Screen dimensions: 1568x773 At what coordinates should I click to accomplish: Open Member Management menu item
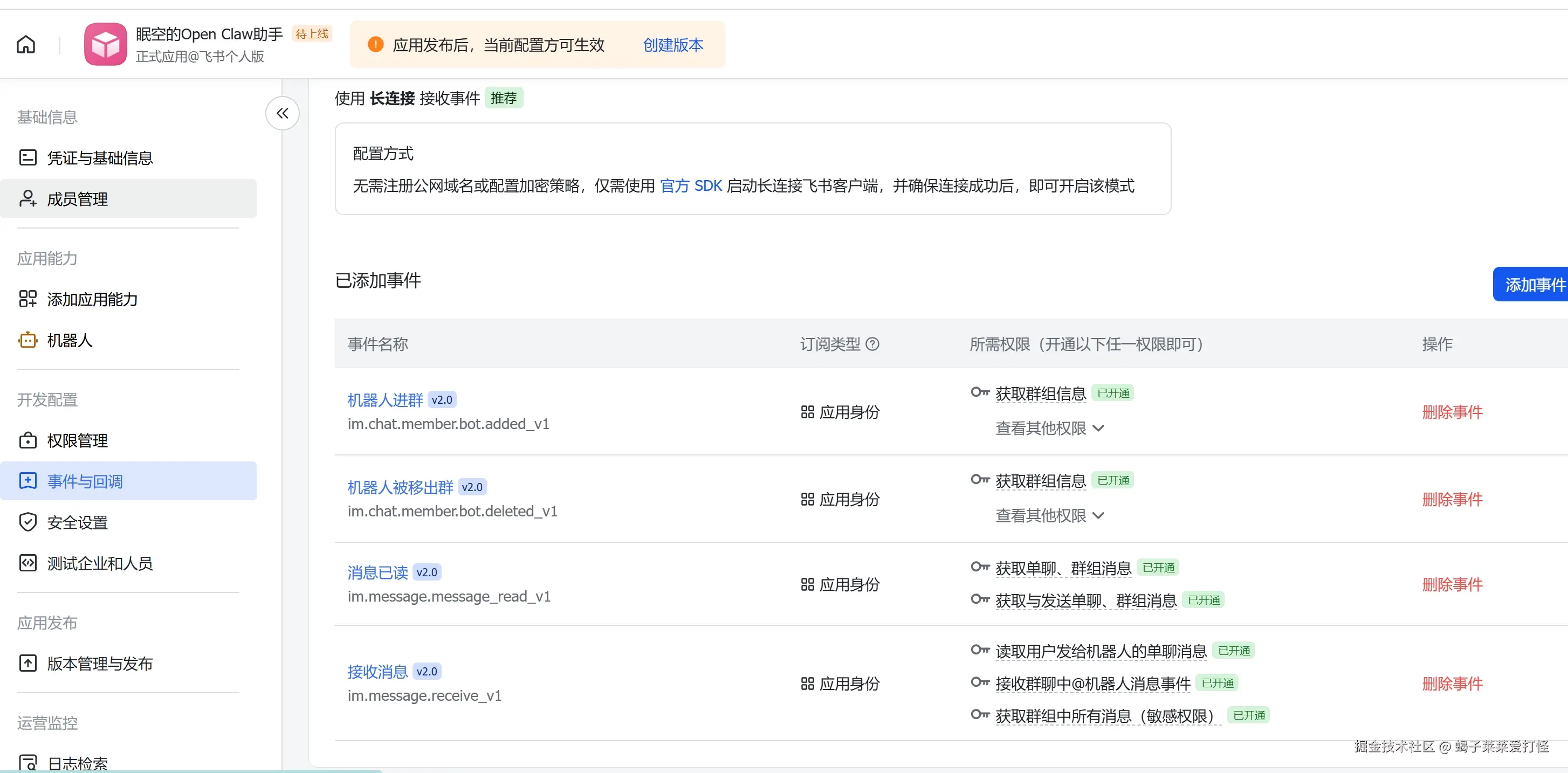point(77,199)
